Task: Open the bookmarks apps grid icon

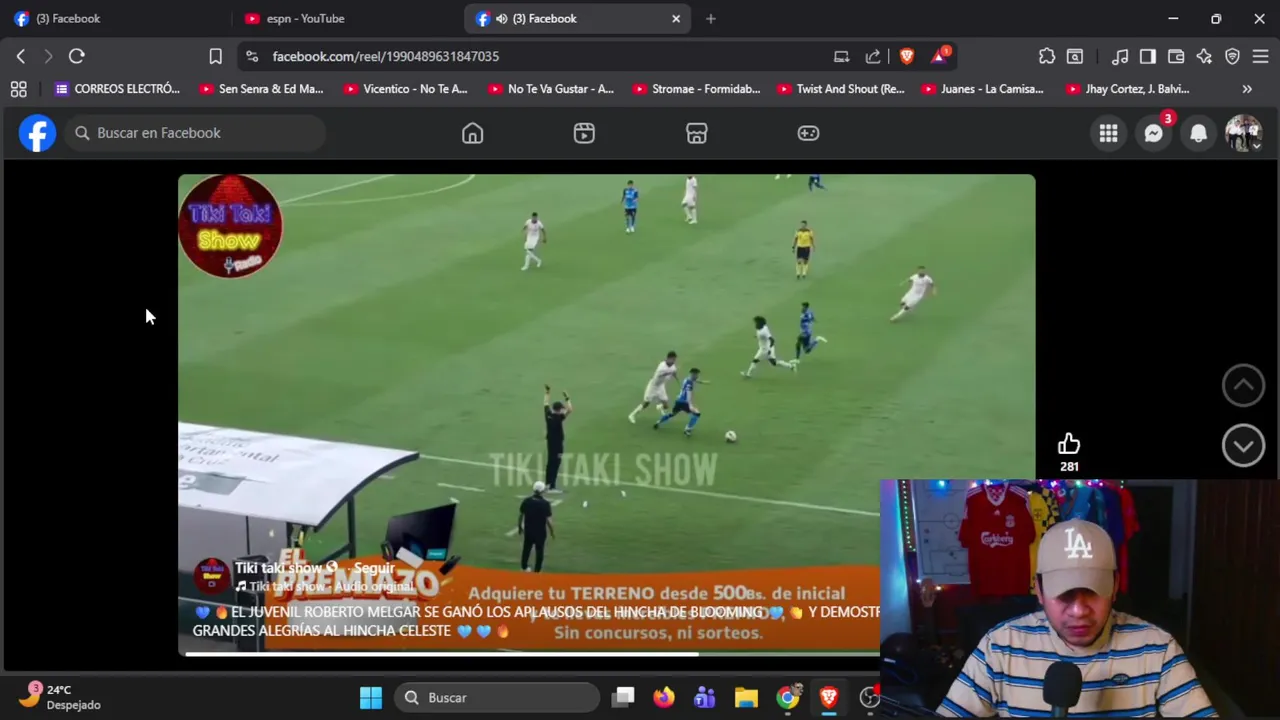Action: point(18,89)
